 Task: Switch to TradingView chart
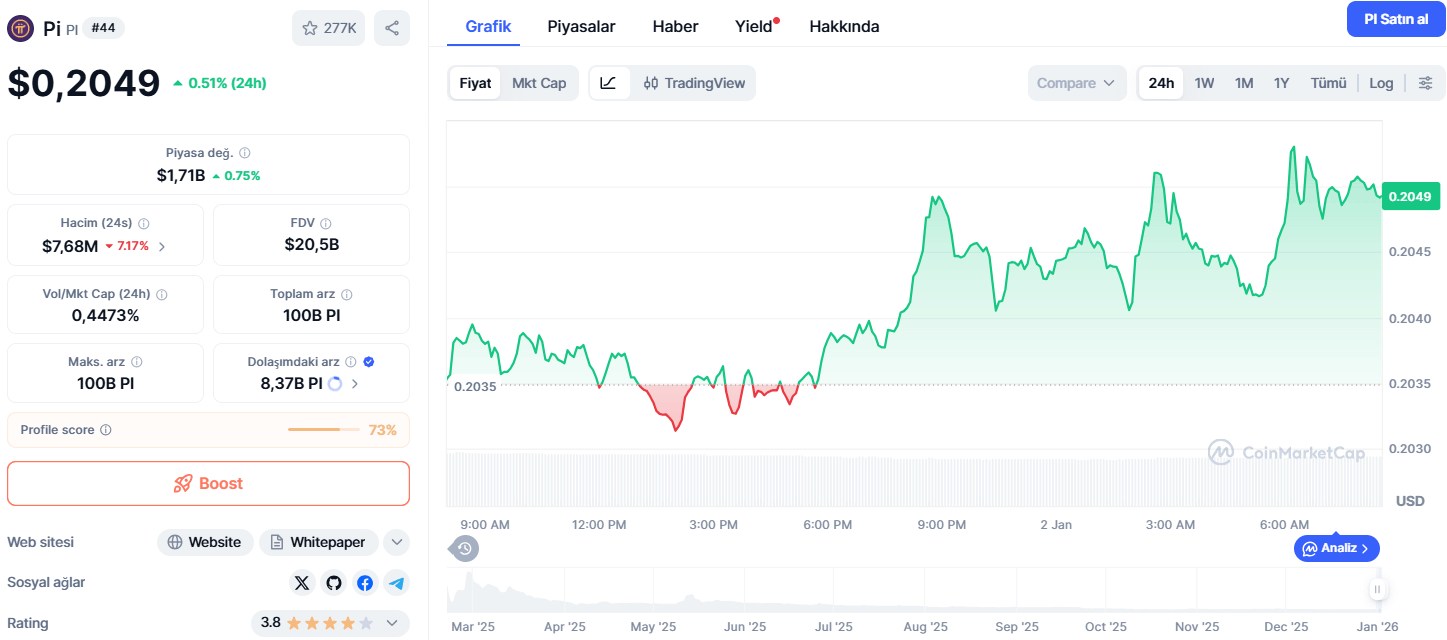click(694, 83)
